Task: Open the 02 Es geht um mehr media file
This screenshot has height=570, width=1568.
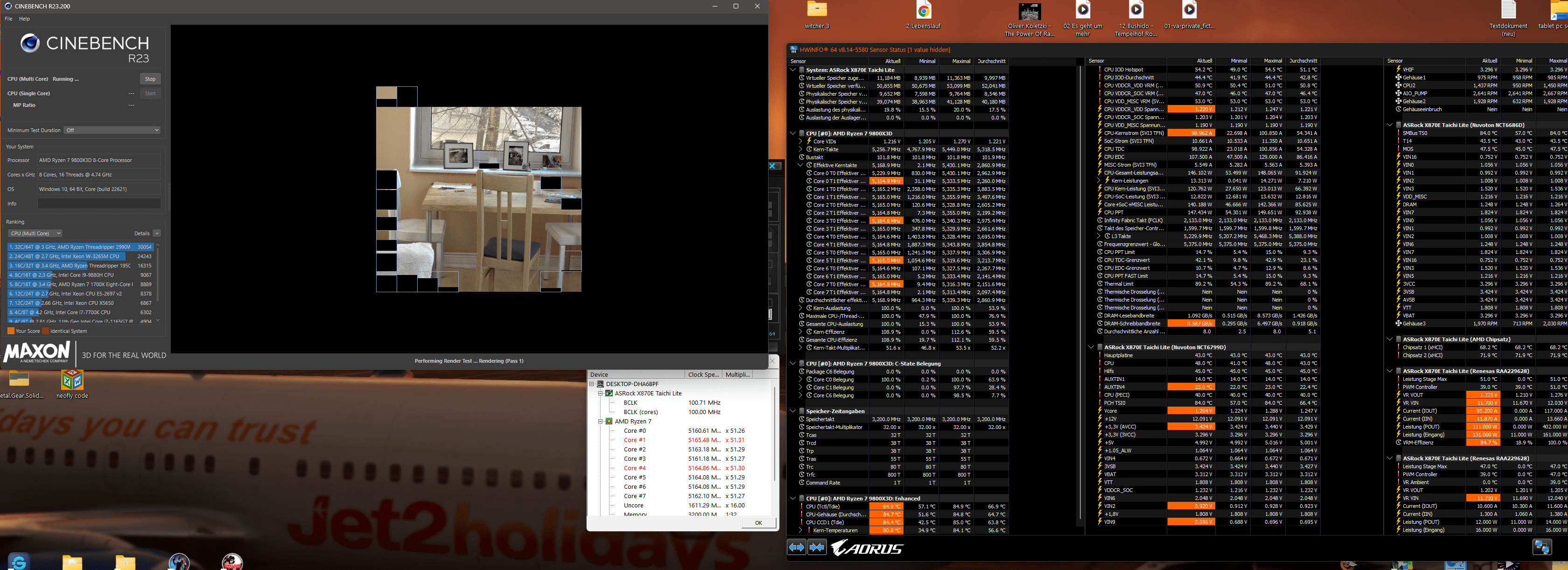Action: (x=1083, y=20)
